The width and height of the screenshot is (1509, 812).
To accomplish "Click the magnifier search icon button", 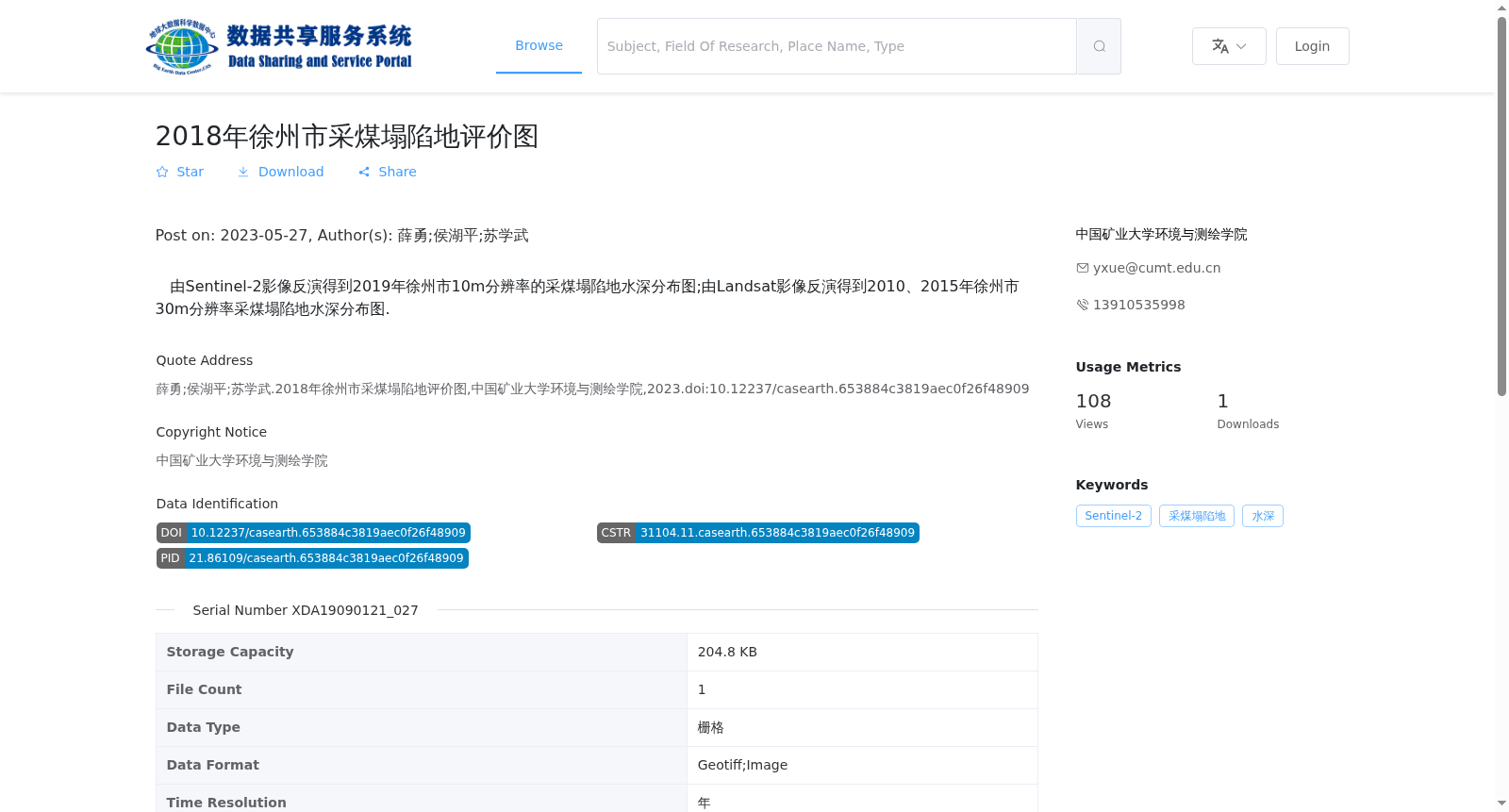I will (1099, 46).
